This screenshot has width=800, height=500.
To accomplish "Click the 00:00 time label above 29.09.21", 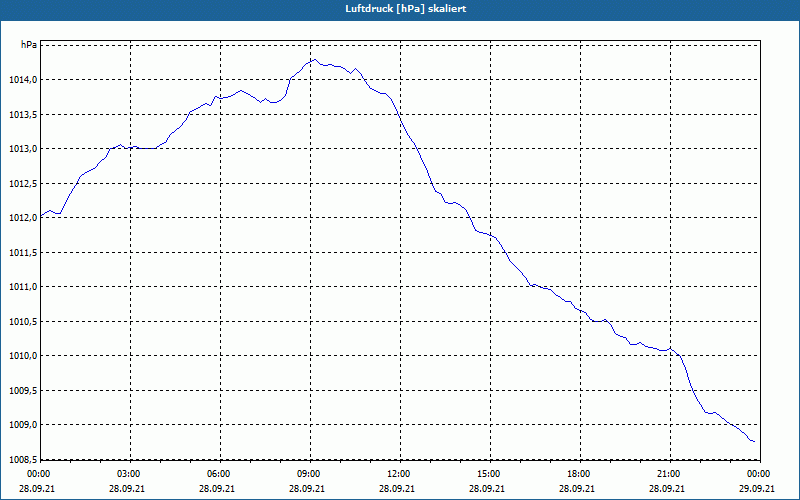I will click(759, 474).
